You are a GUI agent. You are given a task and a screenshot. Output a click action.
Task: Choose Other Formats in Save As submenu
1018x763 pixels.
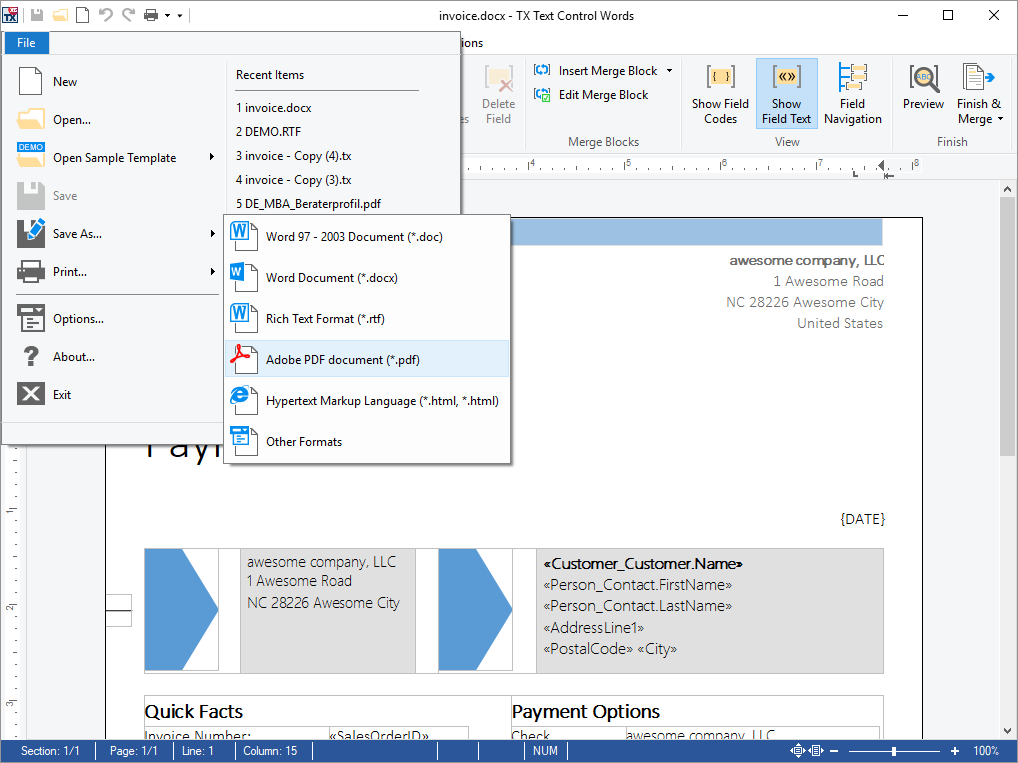tap(367, 442)
